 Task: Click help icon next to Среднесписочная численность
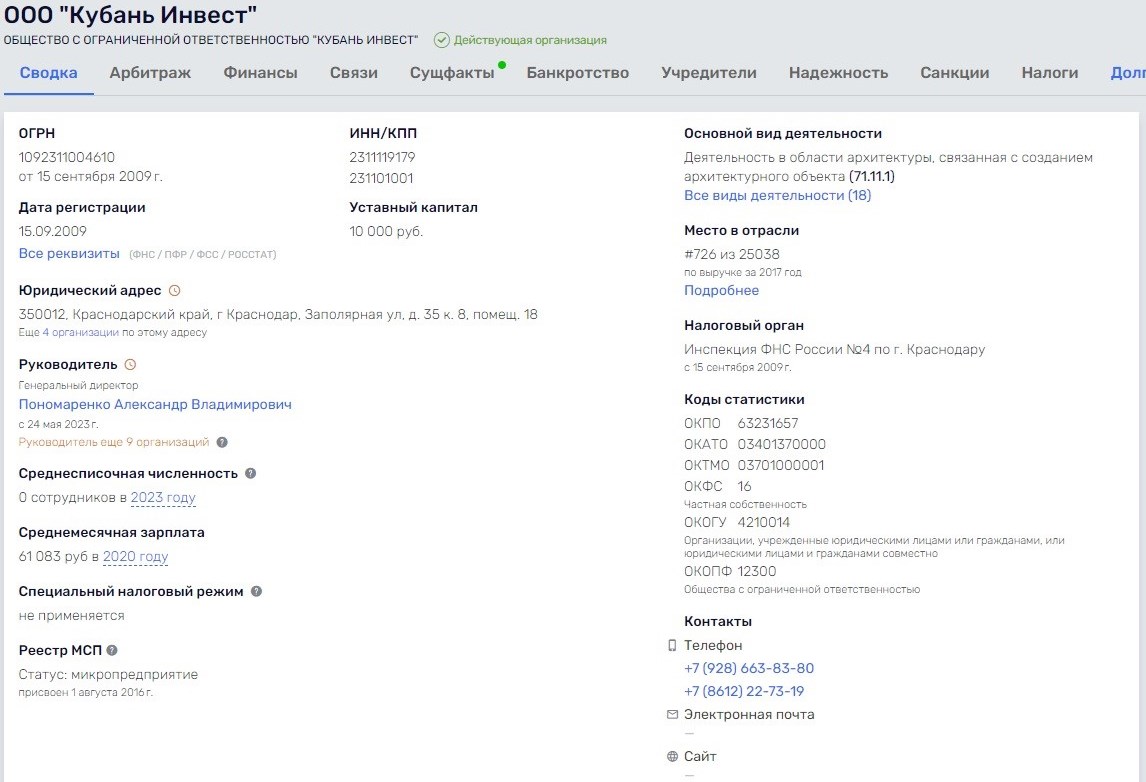(251, 473)
